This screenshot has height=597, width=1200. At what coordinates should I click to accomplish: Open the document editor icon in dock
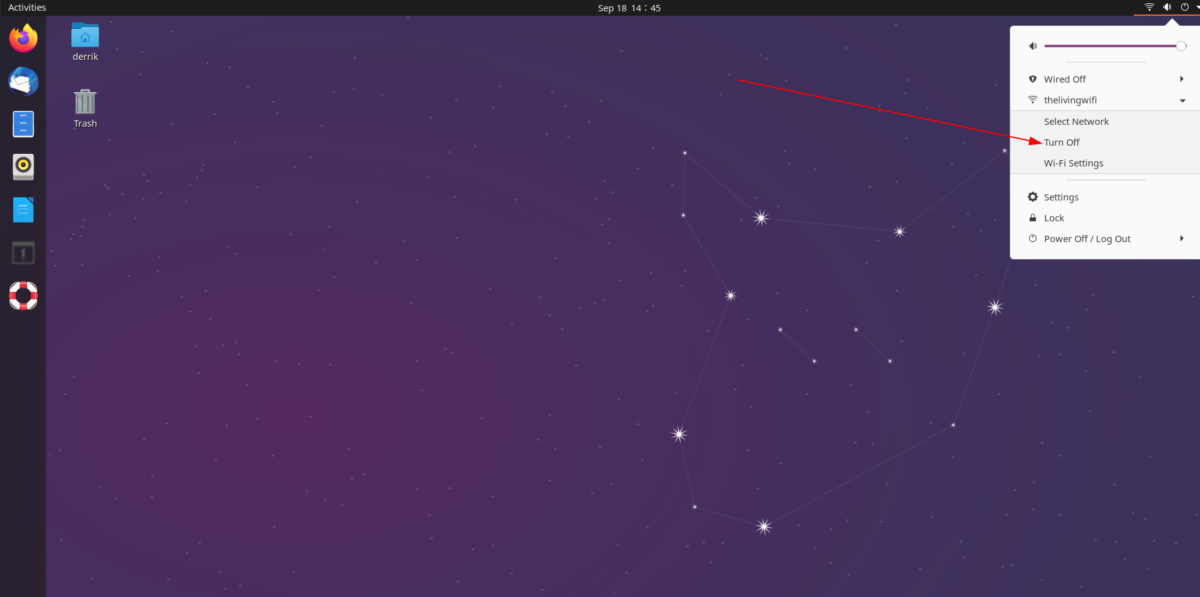click(x=22, y=210)
